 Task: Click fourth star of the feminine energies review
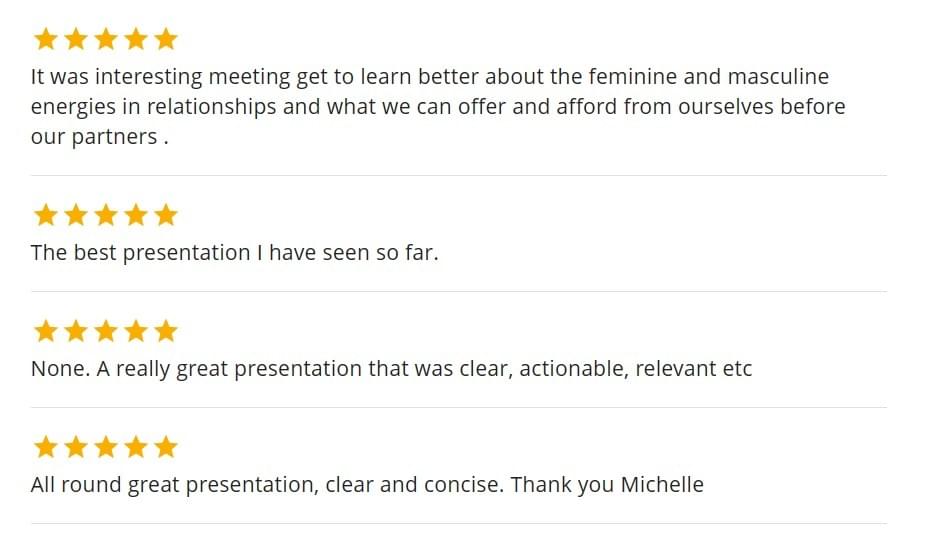tap(136, 39)
